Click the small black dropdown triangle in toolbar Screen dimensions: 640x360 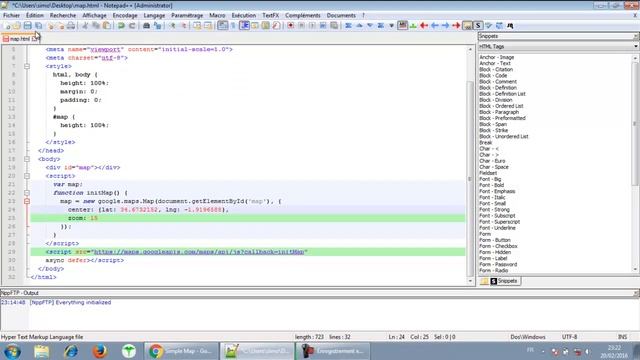coord(391,26)
